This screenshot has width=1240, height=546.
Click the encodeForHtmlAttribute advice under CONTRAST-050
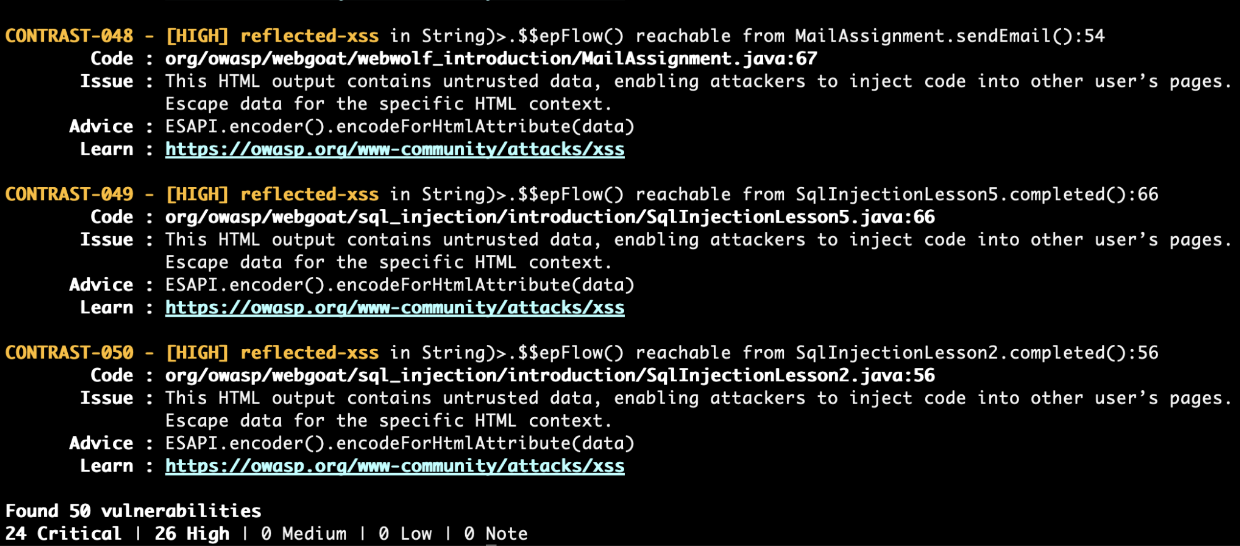[x=399, y=443]
